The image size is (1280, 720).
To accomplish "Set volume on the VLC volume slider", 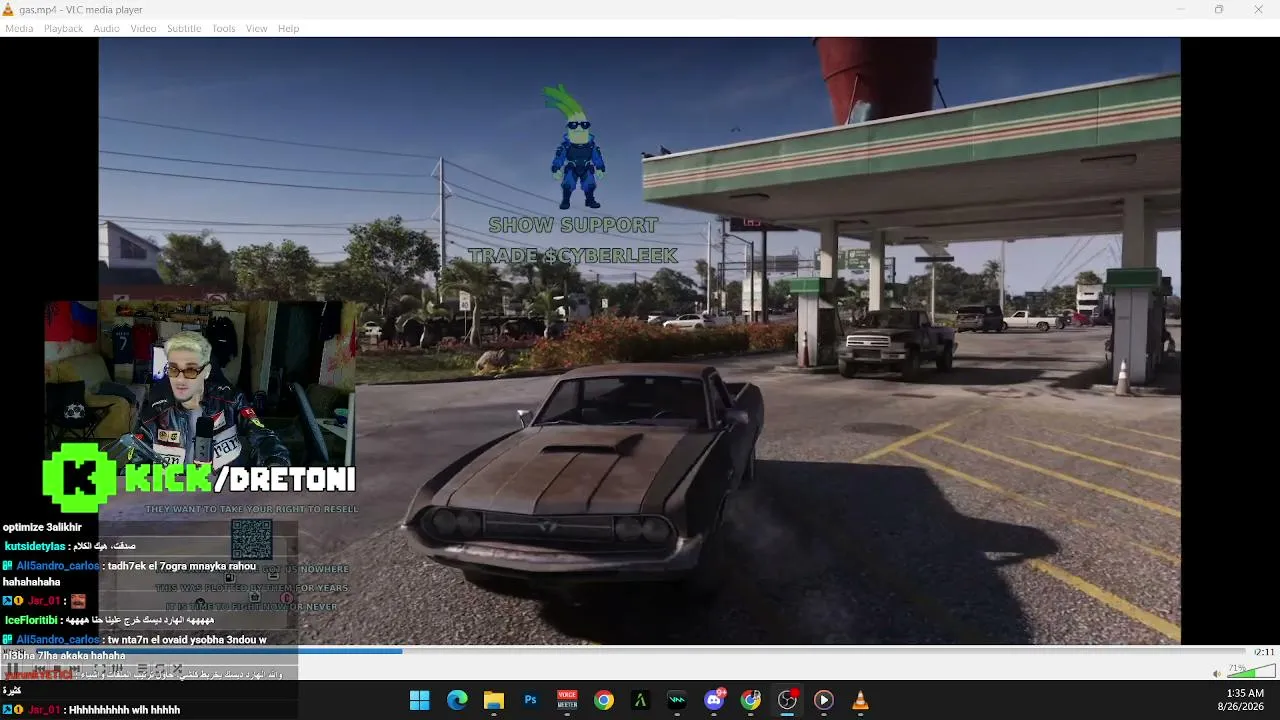I will pos(1252,671).
